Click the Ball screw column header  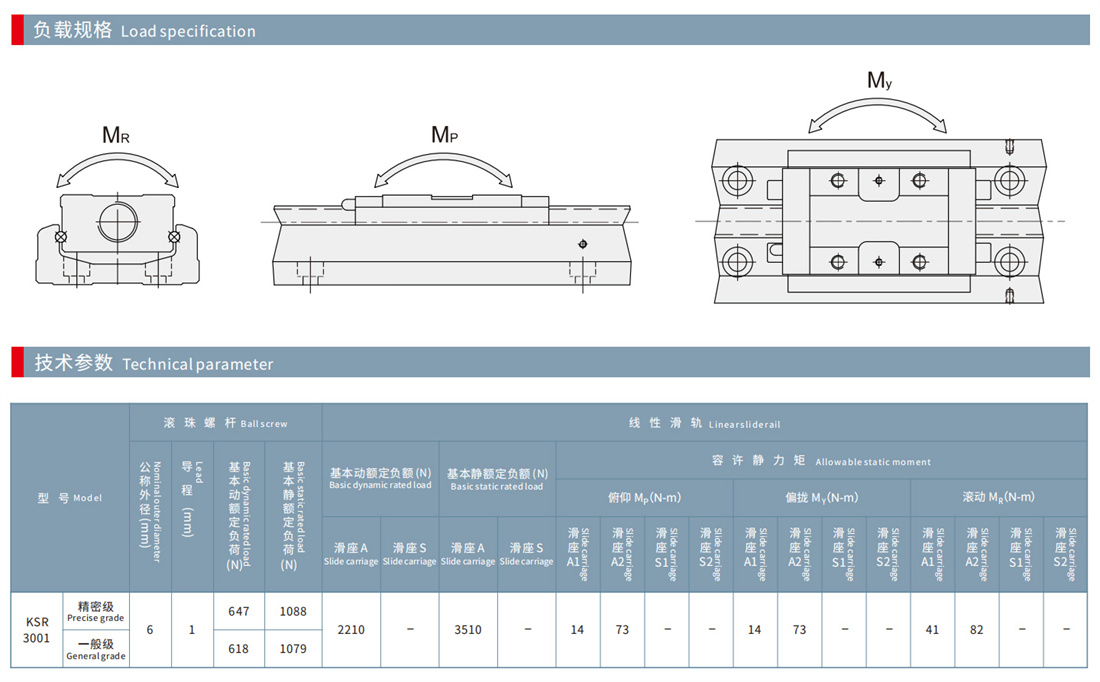pyautogui.click(x=226, y=423)
